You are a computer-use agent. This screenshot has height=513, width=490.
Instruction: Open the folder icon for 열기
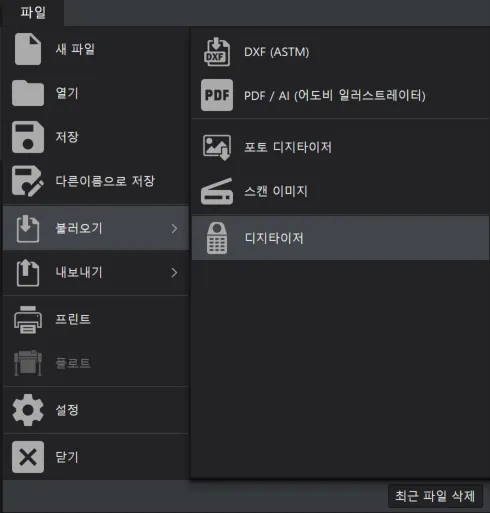tap(28, 93)
